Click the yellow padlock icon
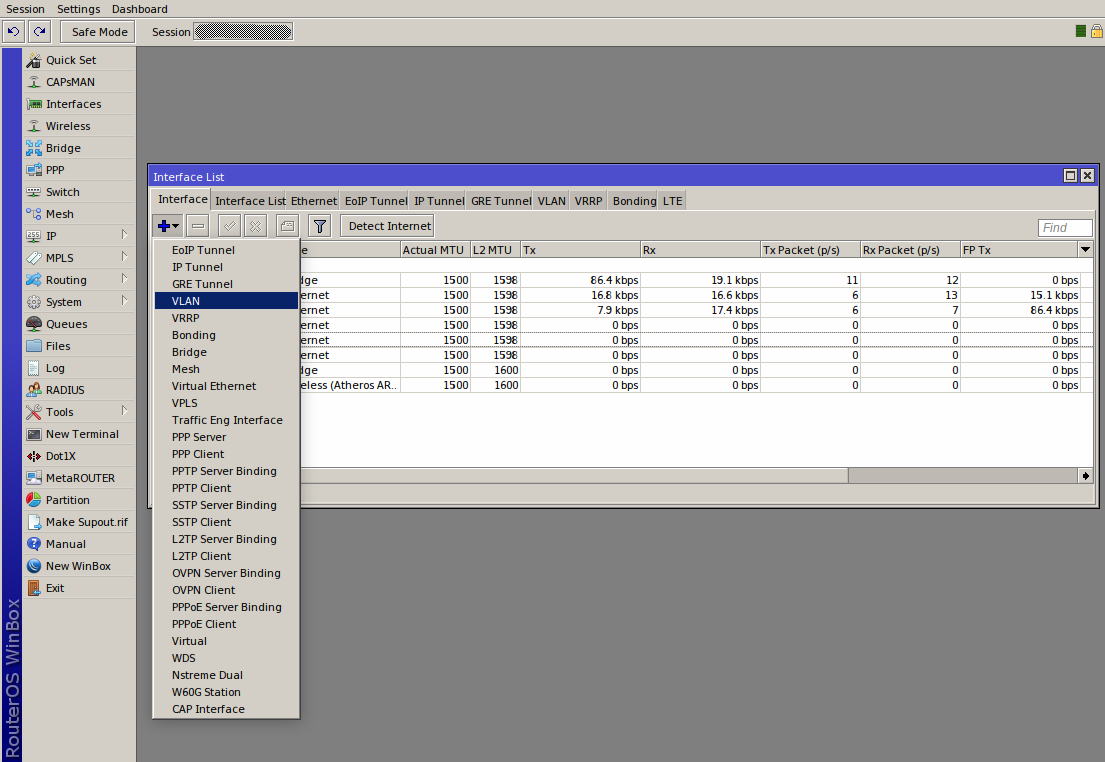Image resolution: width=1105 pixels, height=762 pixels. click(x=1096, y=32)
